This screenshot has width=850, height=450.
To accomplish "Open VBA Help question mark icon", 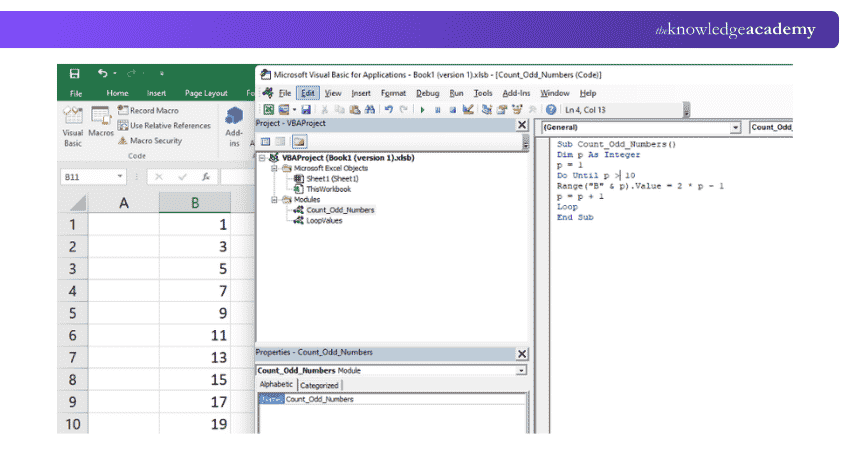I will [x=551, y=110].
